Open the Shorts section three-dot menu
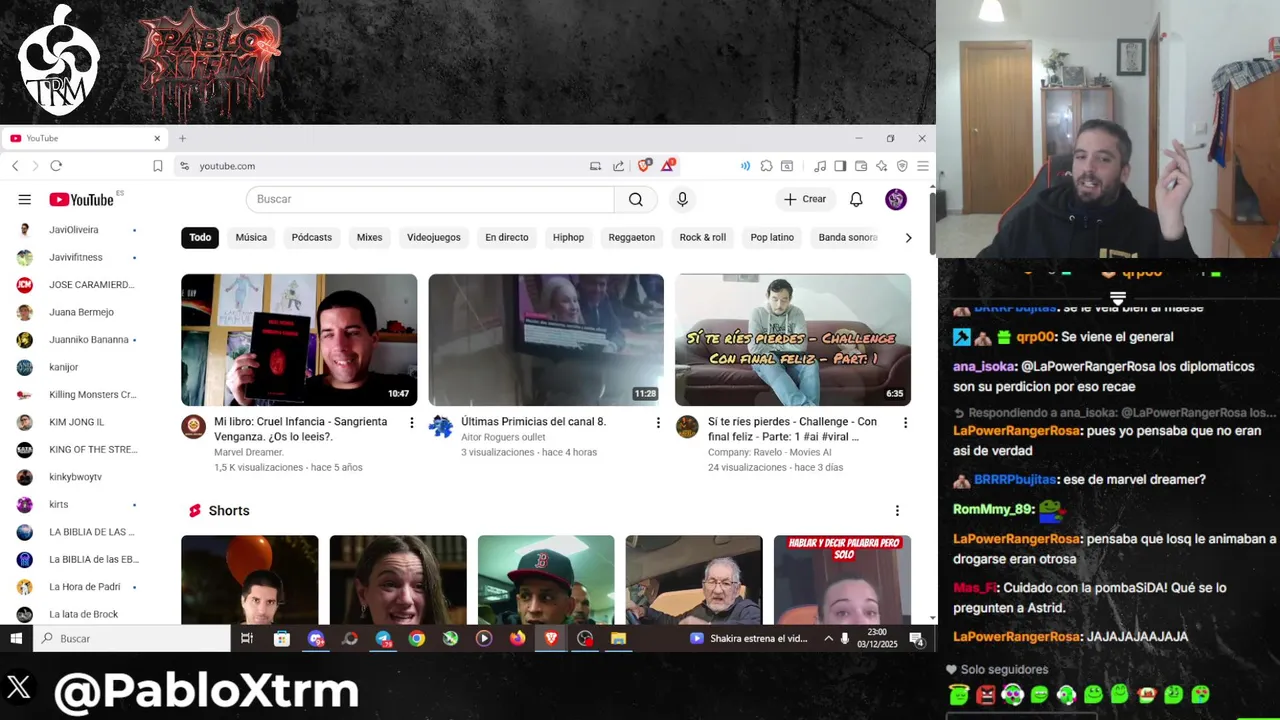The width and height of the screenshot is (1280, 720). pos(897,511)
